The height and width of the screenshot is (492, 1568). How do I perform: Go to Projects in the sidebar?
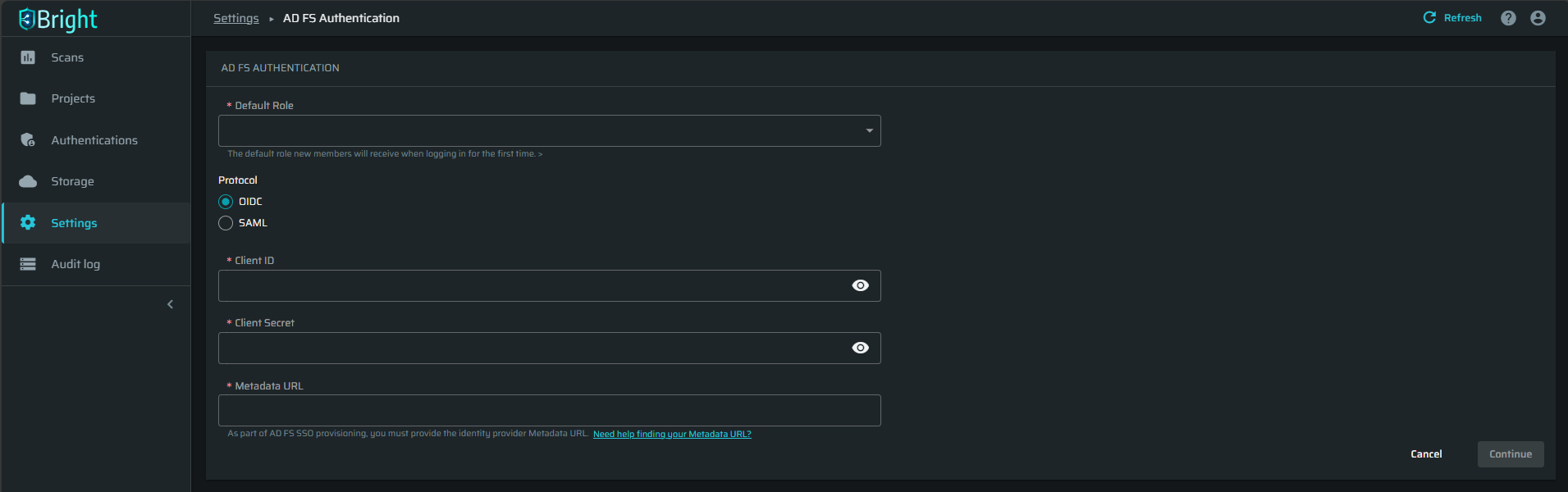coord(96,98)
